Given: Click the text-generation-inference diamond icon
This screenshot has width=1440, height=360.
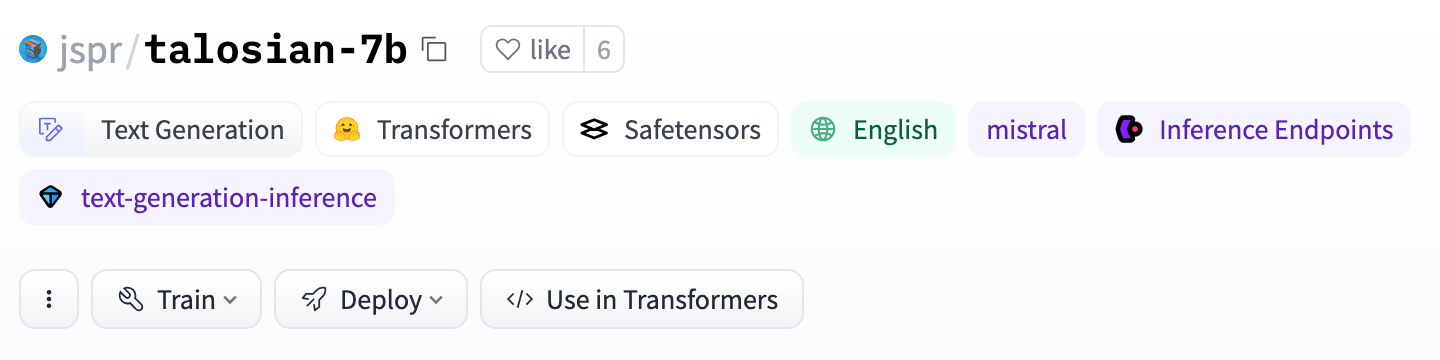Looking at the screenshot, I should click(51, 198).
